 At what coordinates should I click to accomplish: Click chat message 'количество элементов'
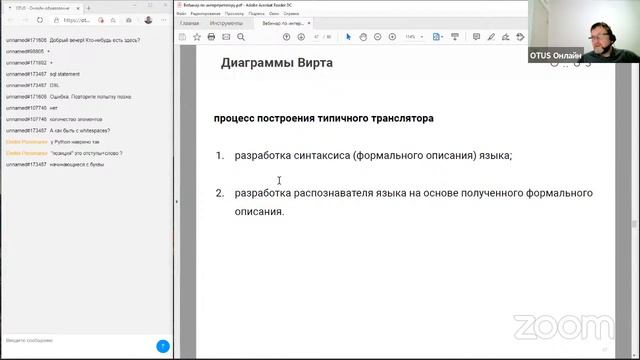tap(76, 119)
